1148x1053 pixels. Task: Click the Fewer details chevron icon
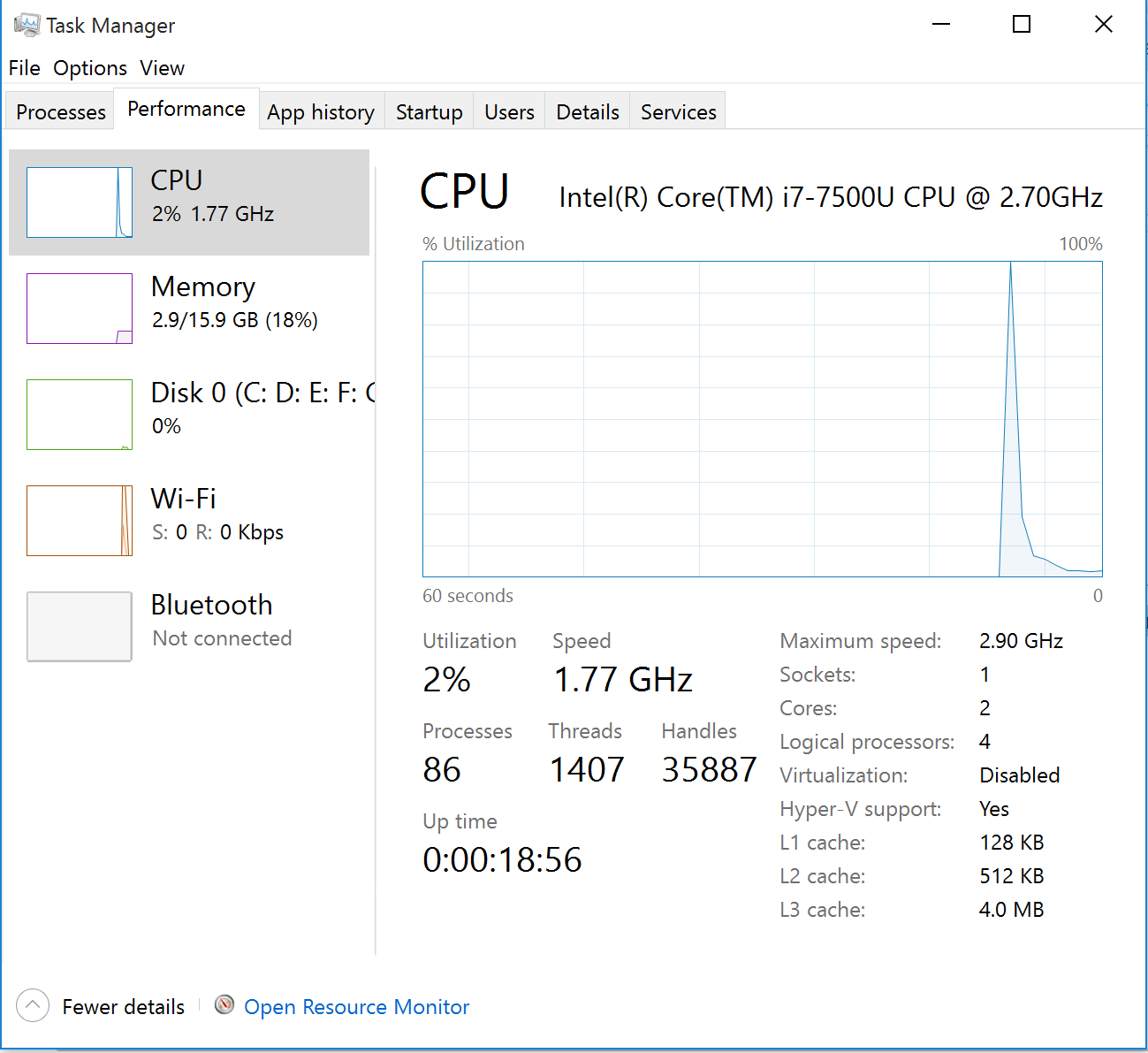pos(32,1005)
